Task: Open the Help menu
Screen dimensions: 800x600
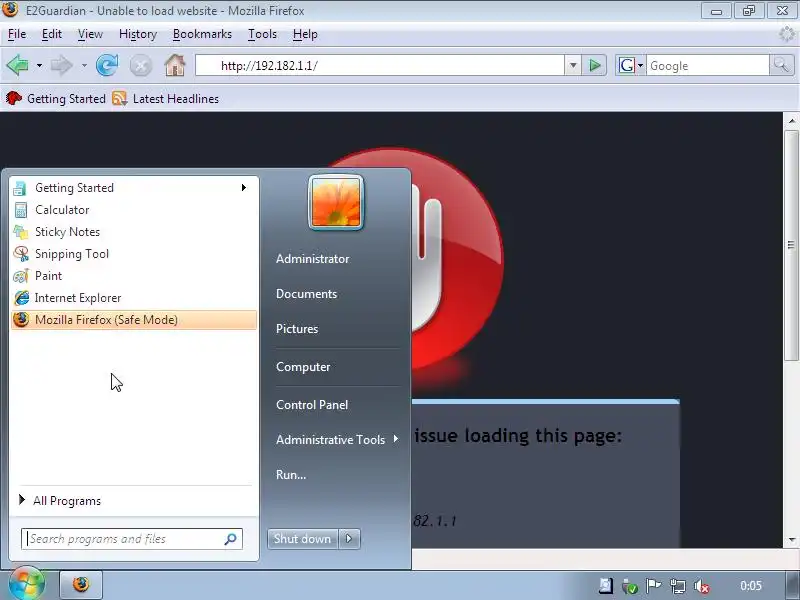Action: [x=305, y=34]
